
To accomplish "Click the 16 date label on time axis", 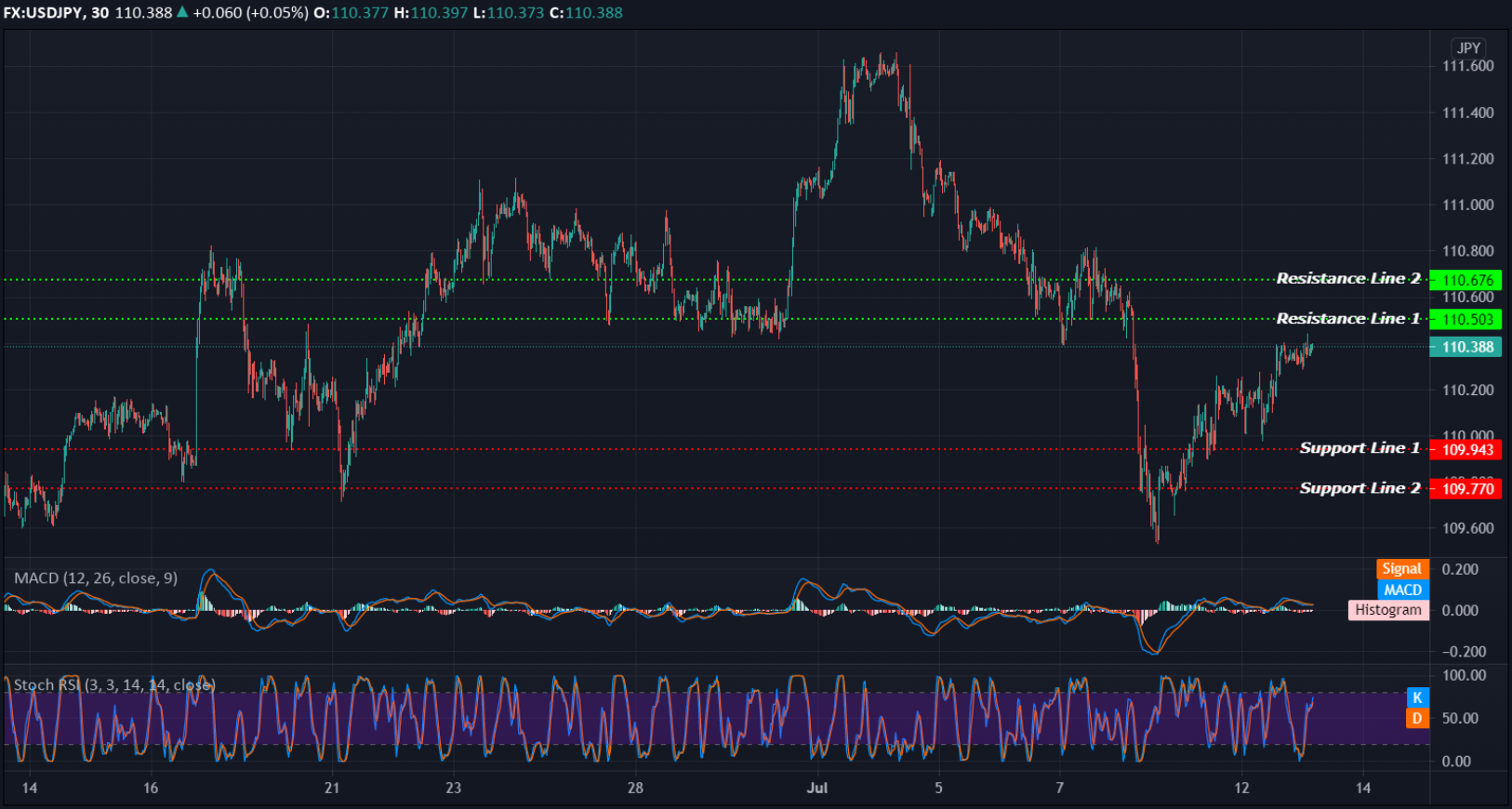I will tap(151, 788).
